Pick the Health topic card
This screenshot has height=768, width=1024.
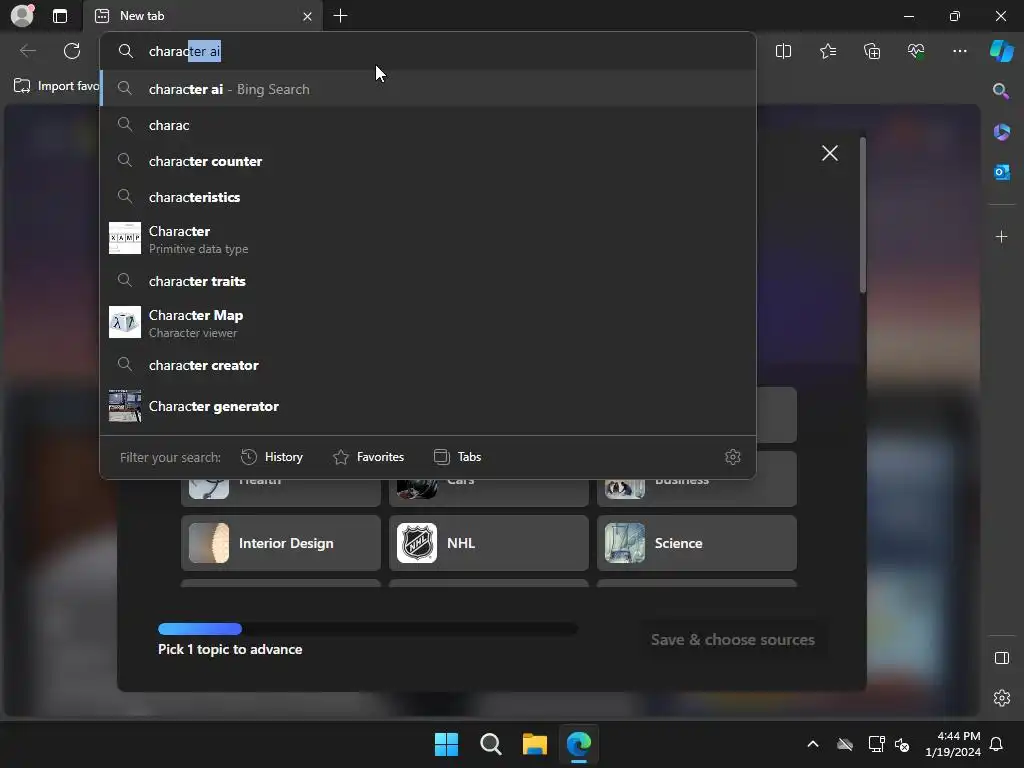(281, 493)
